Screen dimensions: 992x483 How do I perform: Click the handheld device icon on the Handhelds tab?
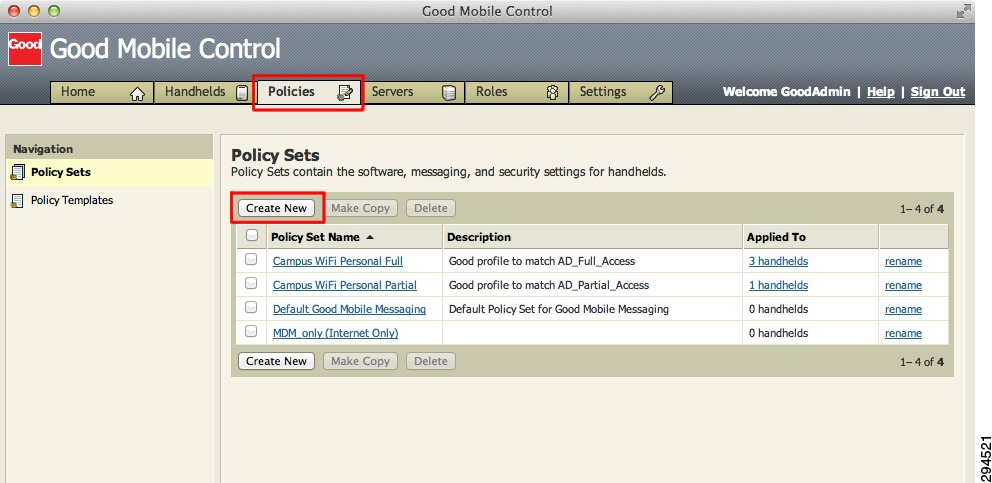point(242,93)
